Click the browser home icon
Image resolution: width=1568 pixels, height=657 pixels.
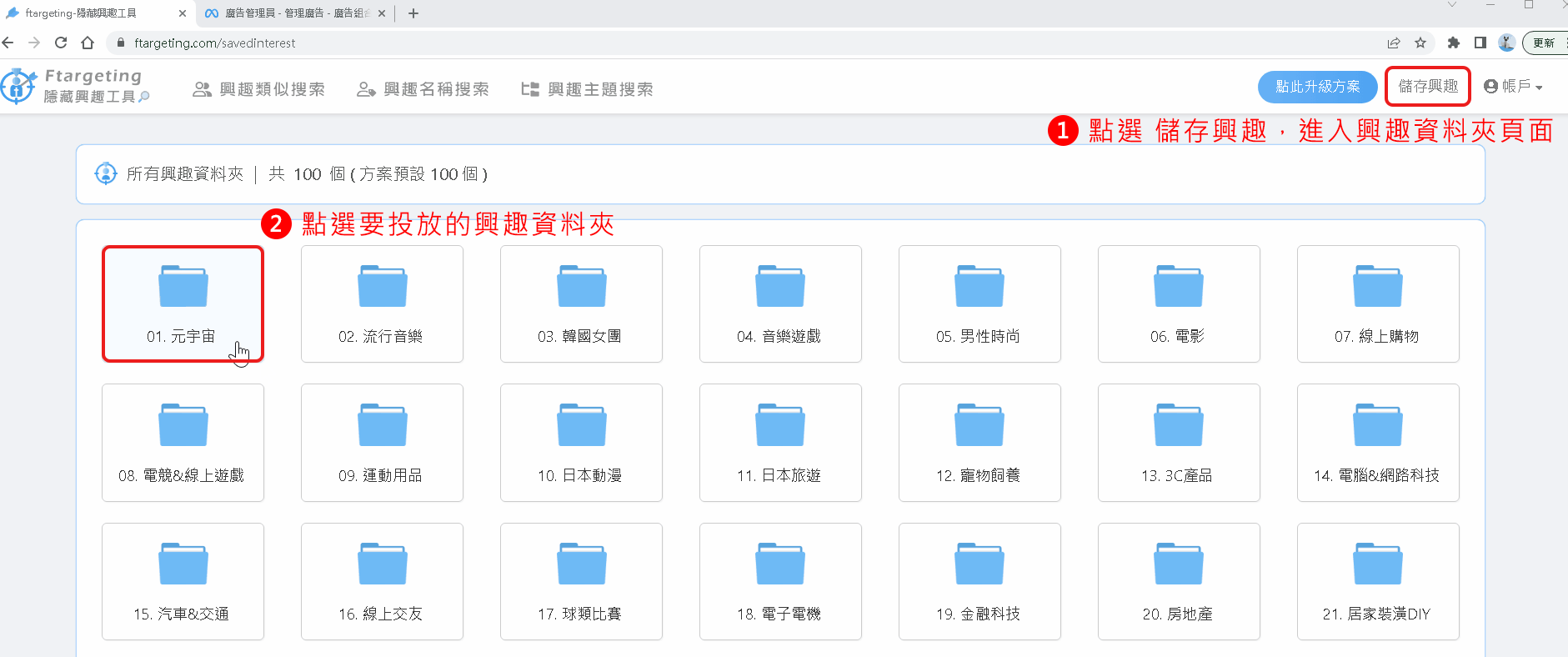coord(88,43)
